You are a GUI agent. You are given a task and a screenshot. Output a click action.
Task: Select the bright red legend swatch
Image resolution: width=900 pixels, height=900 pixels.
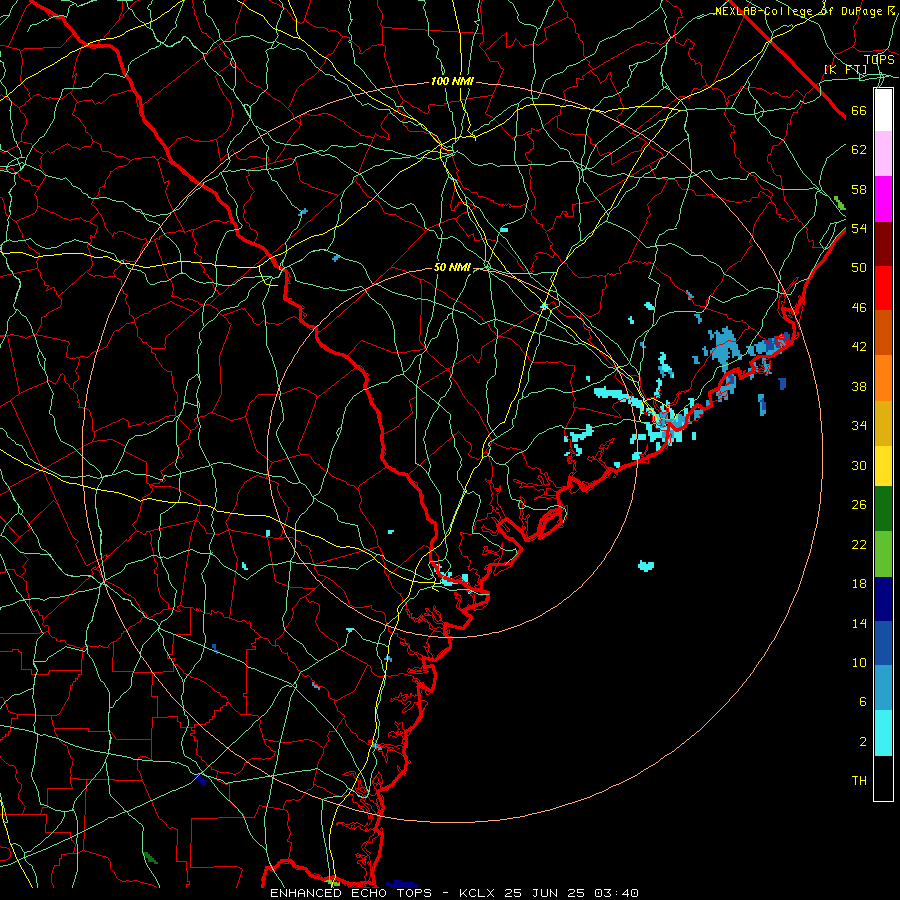click(883, 288)
